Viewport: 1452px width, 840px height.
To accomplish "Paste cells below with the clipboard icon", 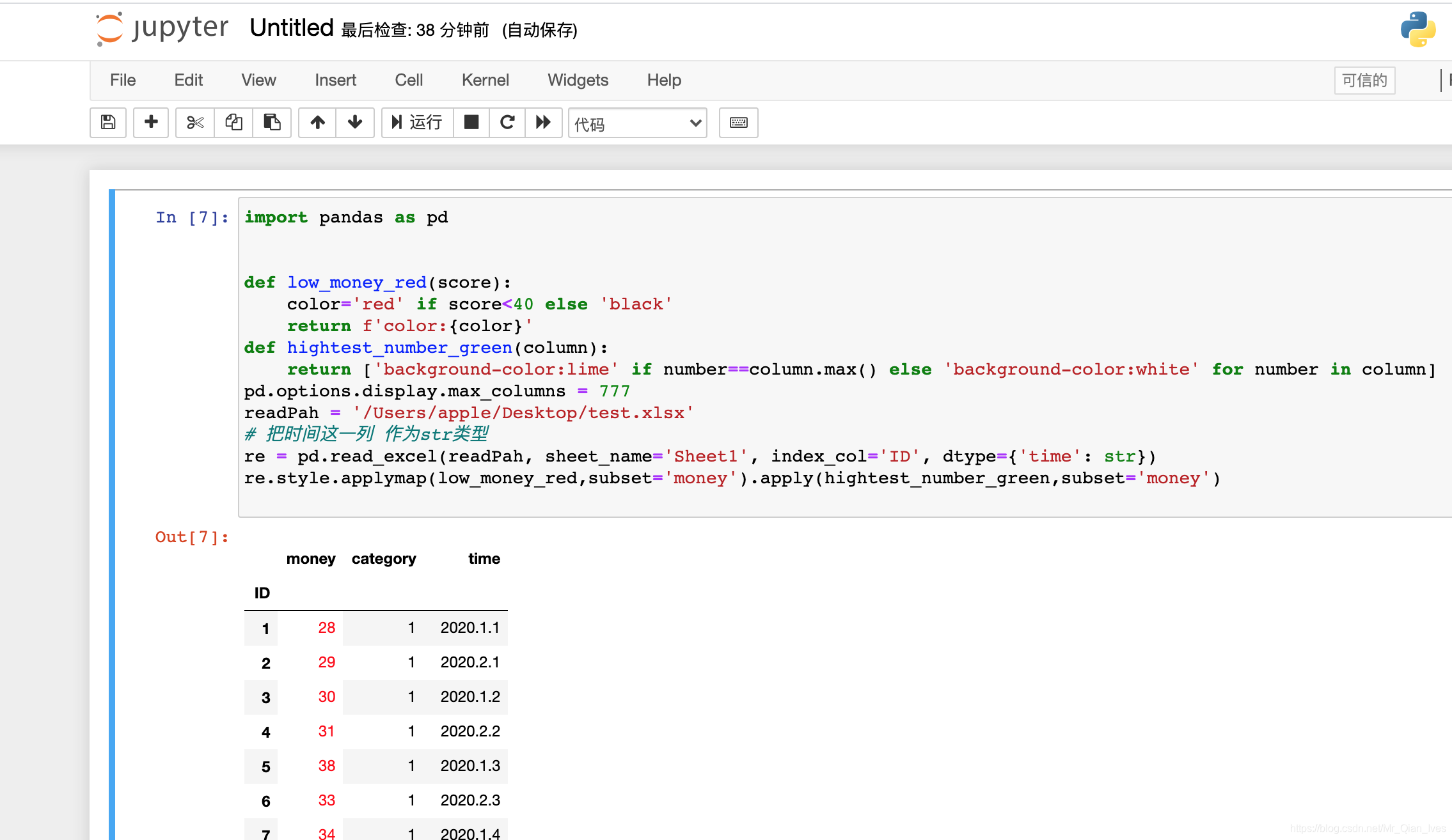I will pyautogui.click(x=272, y=122).
